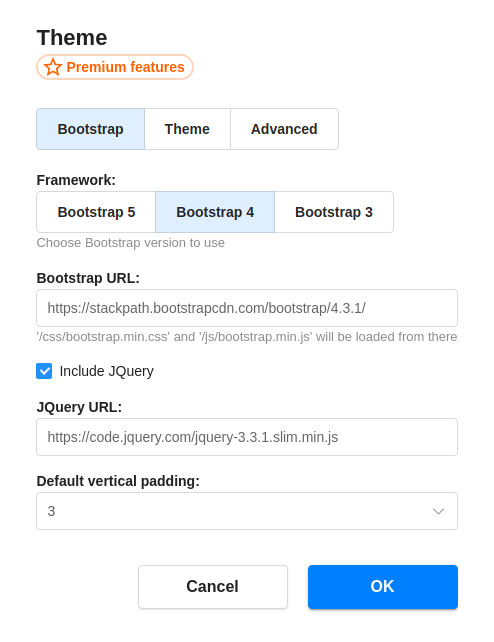Click the Theme dialog heading
Image resolution: width=494 pixels, height=642 pixels.
click(x=72, y=38)
